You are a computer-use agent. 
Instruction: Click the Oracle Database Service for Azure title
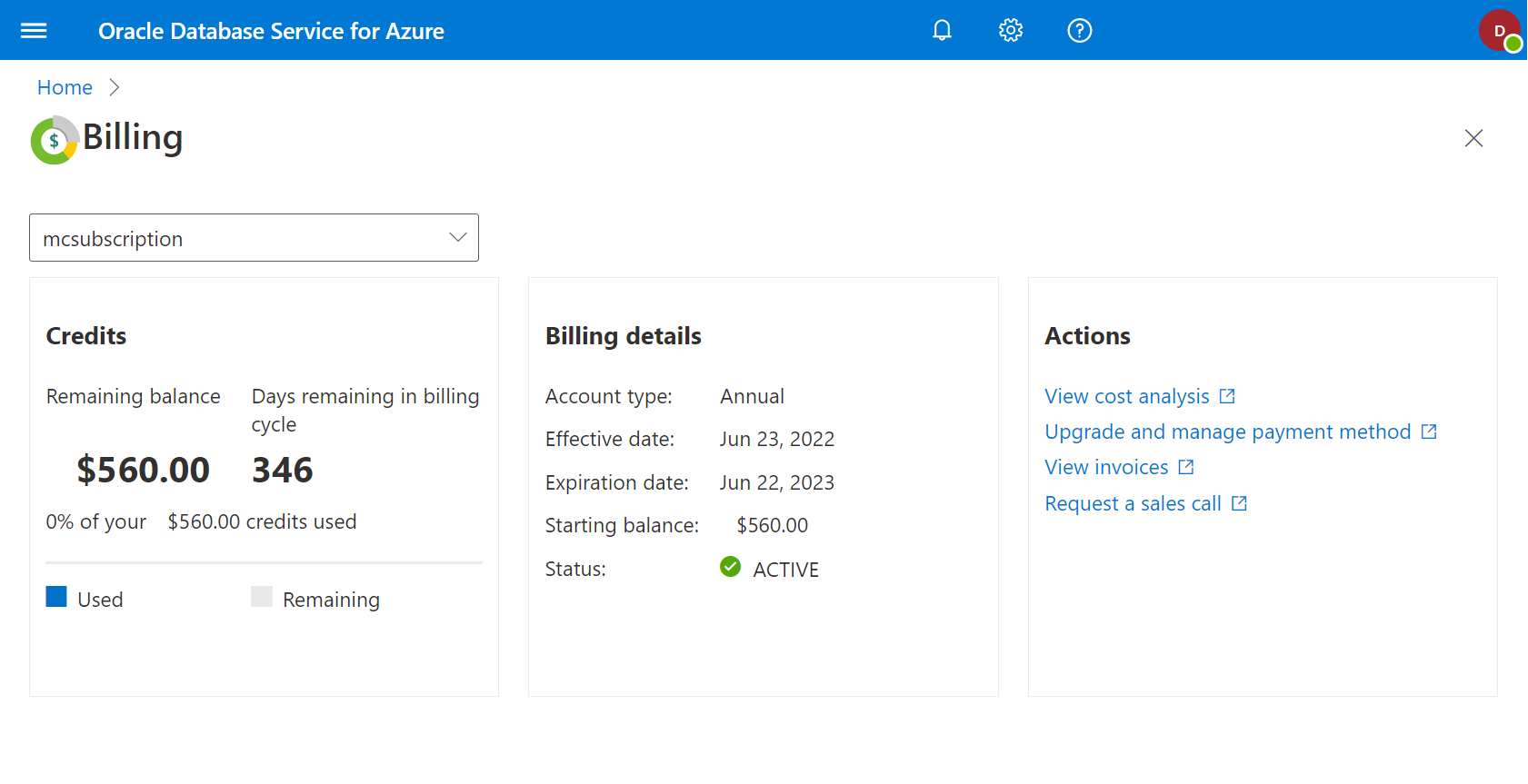[271, 31]
